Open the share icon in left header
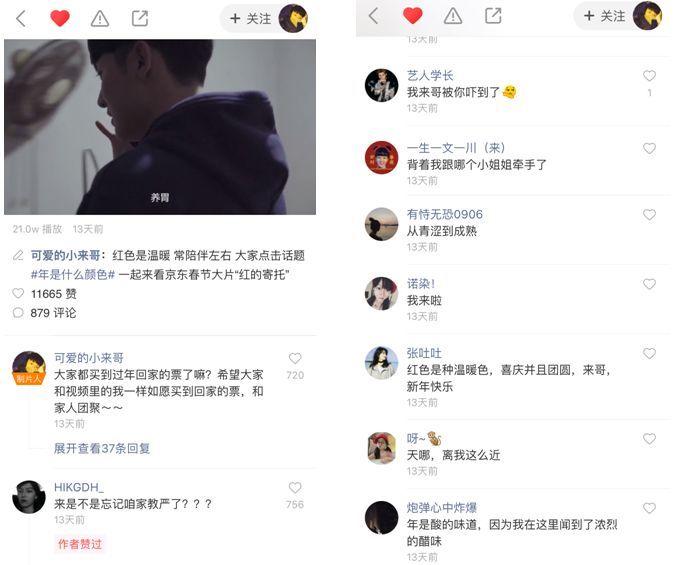Image resolution: width=693 pixels, height=565 pixels. tap(140, 18)
